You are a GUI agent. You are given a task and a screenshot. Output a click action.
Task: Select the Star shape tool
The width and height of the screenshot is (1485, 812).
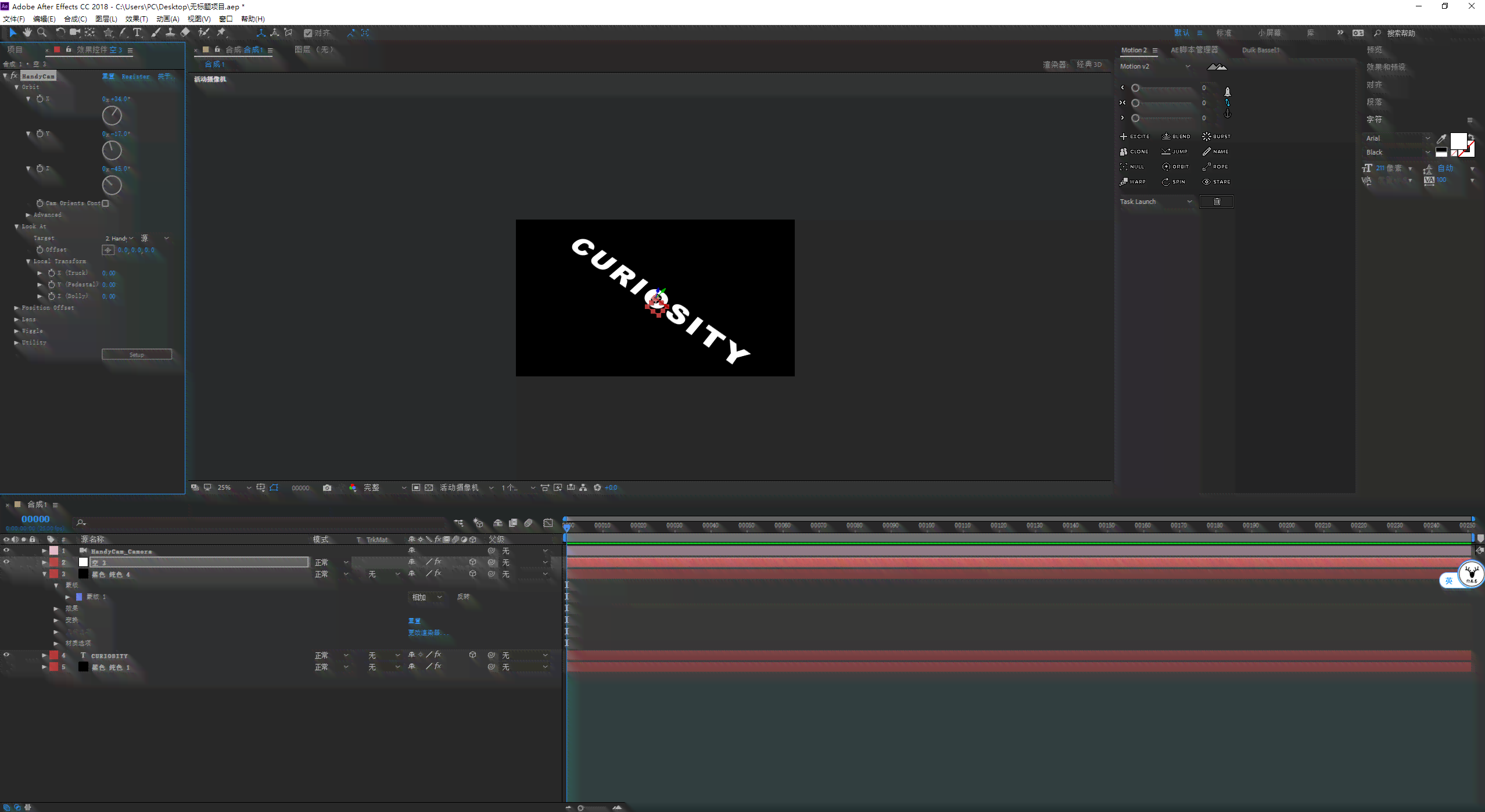[108, 33]
